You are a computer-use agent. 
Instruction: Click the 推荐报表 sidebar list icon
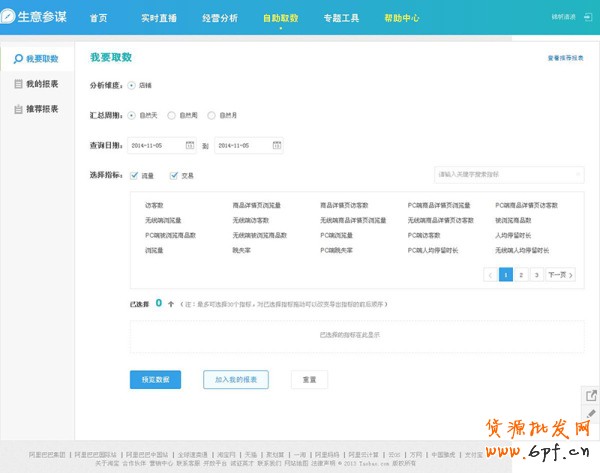pos(18,109)
